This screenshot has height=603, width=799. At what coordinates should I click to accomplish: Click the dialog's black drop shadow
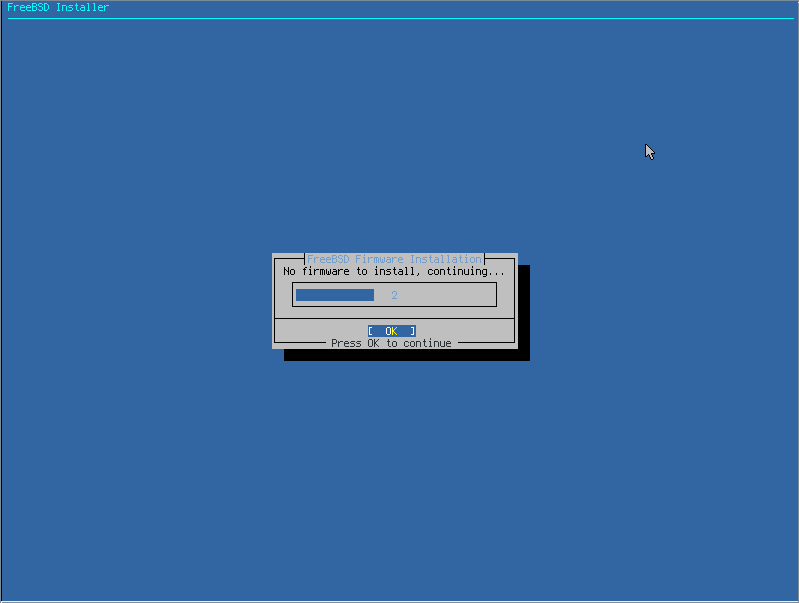click(x=407, y=355)
